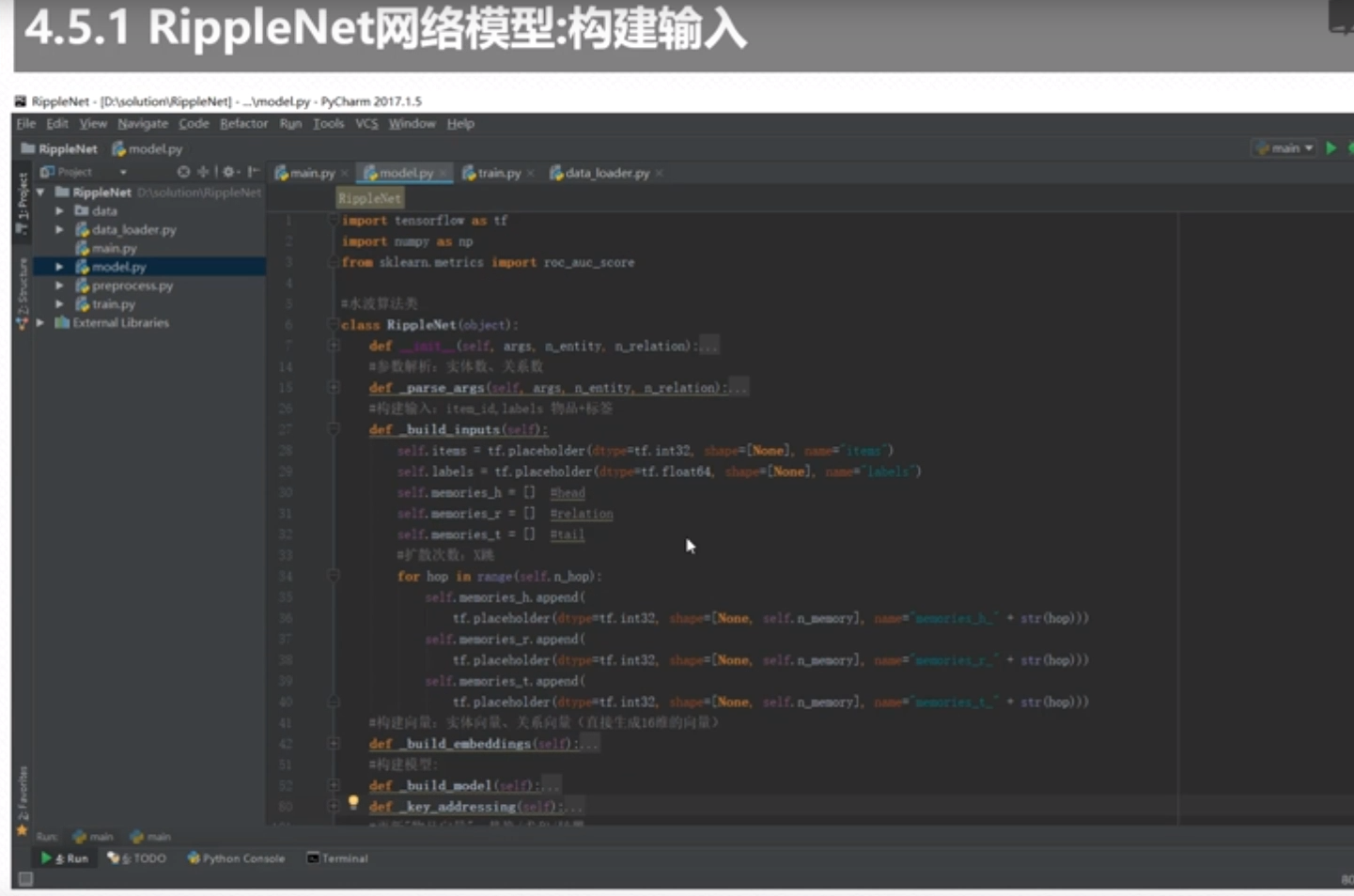Expand folded _build_model method
Viewport: 1354px width, 896px height.
pos(334,785)
